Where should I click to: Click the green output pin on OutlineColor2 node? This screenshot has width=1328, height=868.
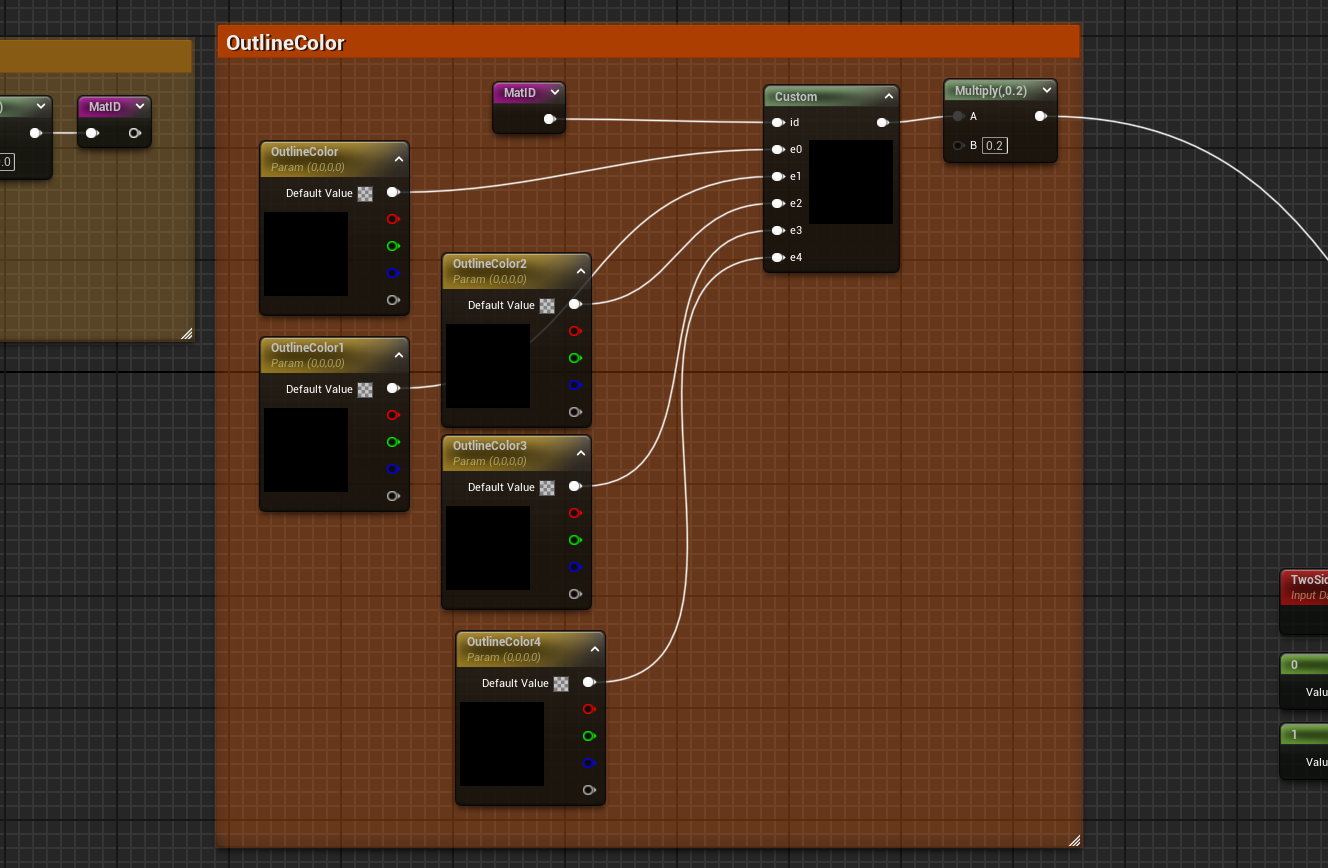[x=574, y=358]
